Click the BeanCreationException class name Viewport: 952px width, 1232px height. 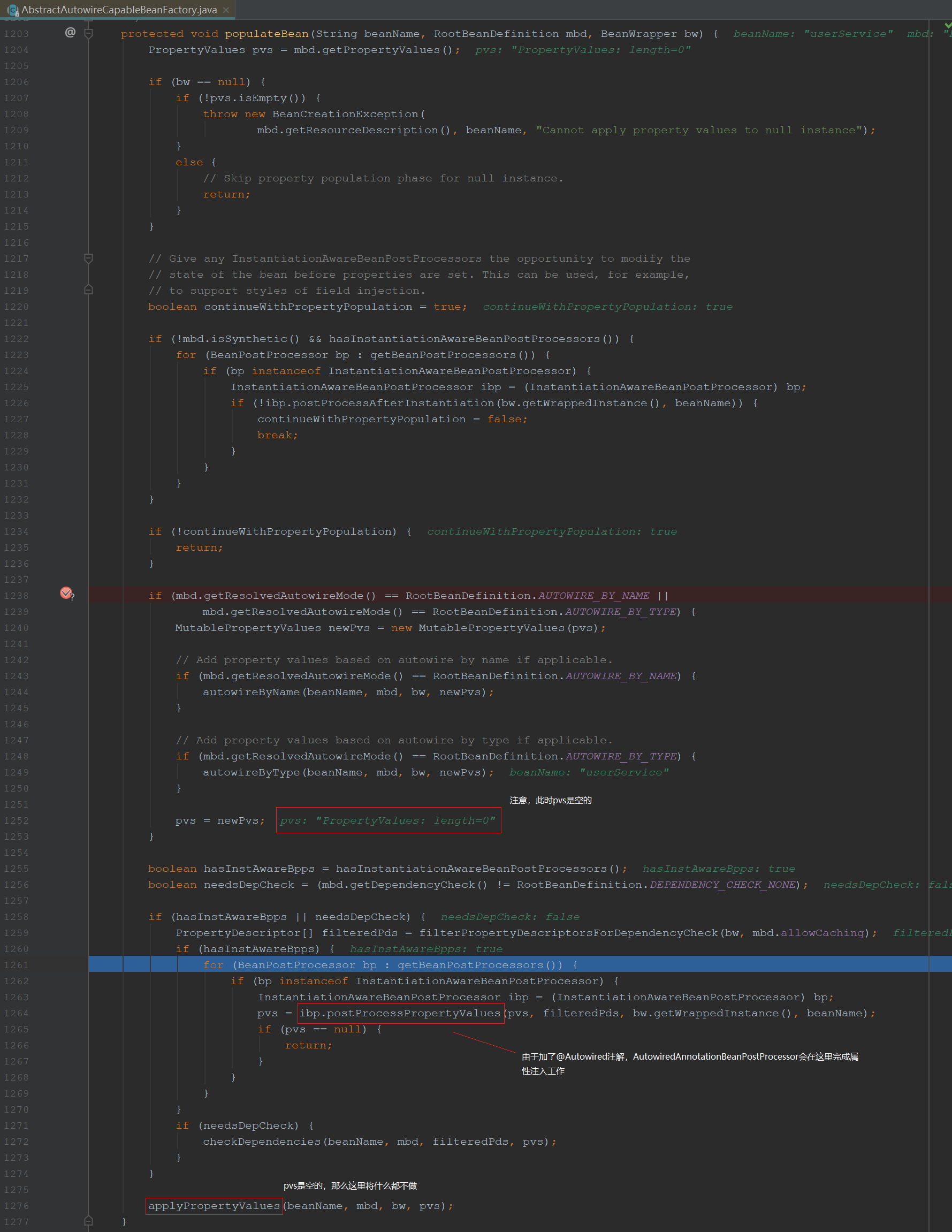345,115
